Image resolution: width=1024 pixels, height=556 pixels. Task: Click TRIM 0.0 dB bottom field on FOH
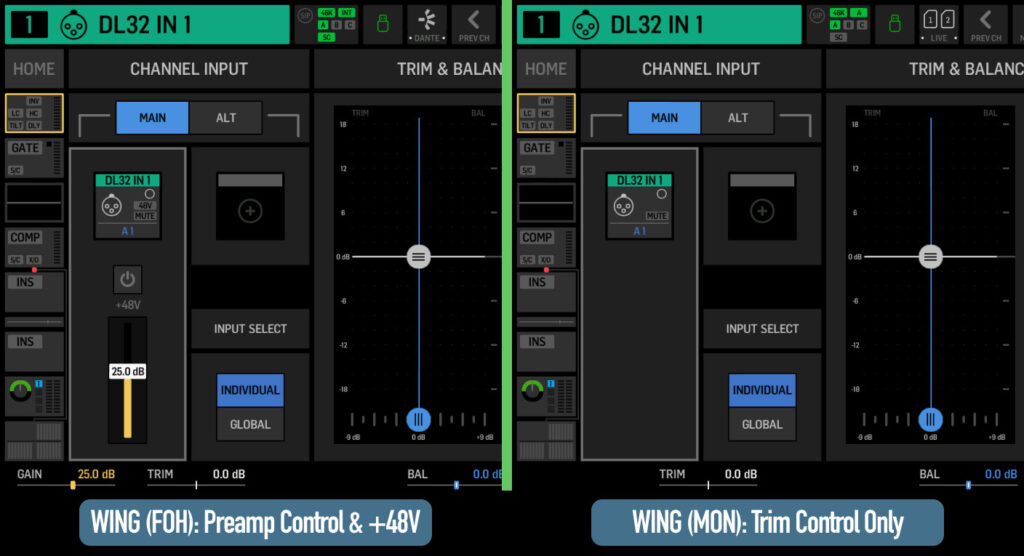(196, 478)
